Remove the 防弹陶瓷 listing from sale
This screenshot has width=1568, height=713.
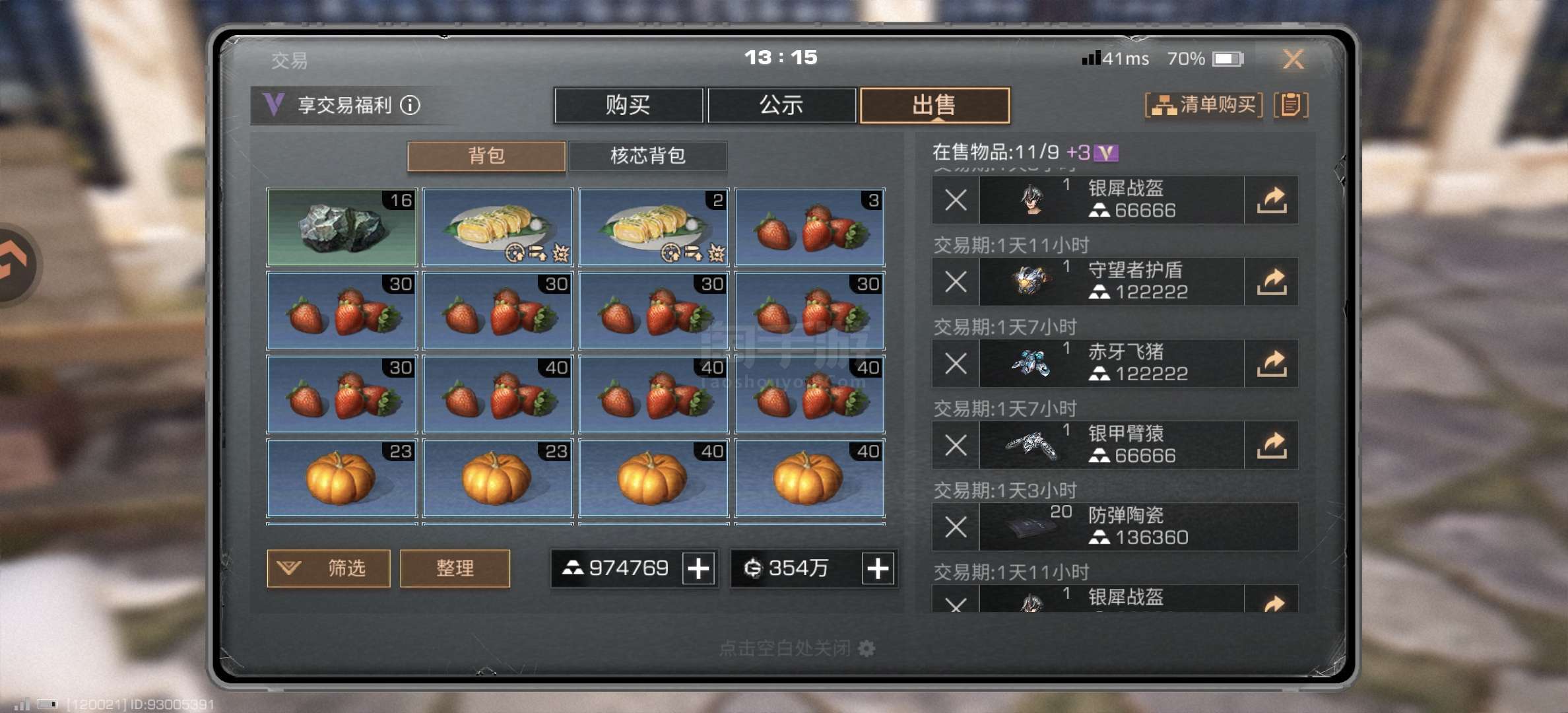[x=956, y=527]
